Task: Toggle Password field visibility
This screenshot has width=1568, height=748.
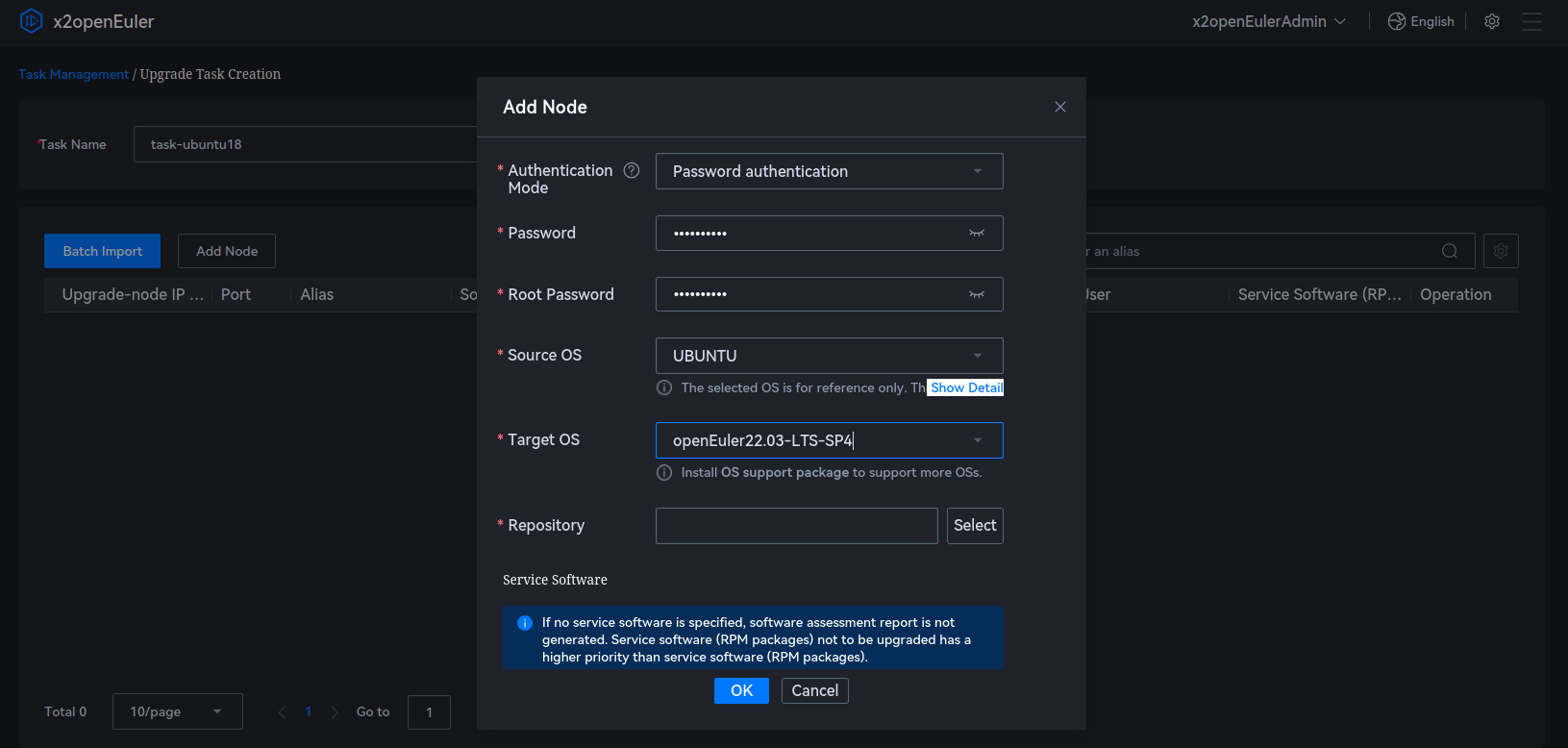Action: point(977,233)
